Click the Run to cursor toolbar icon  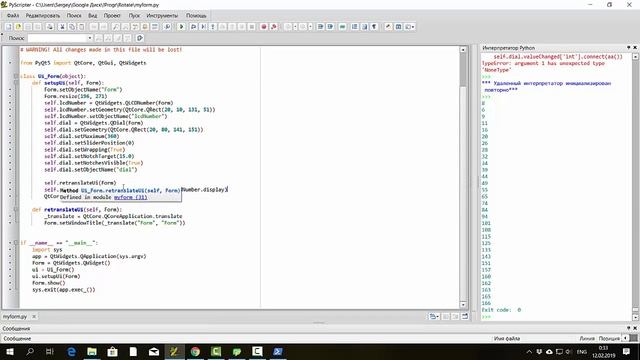tap(203, 27)
